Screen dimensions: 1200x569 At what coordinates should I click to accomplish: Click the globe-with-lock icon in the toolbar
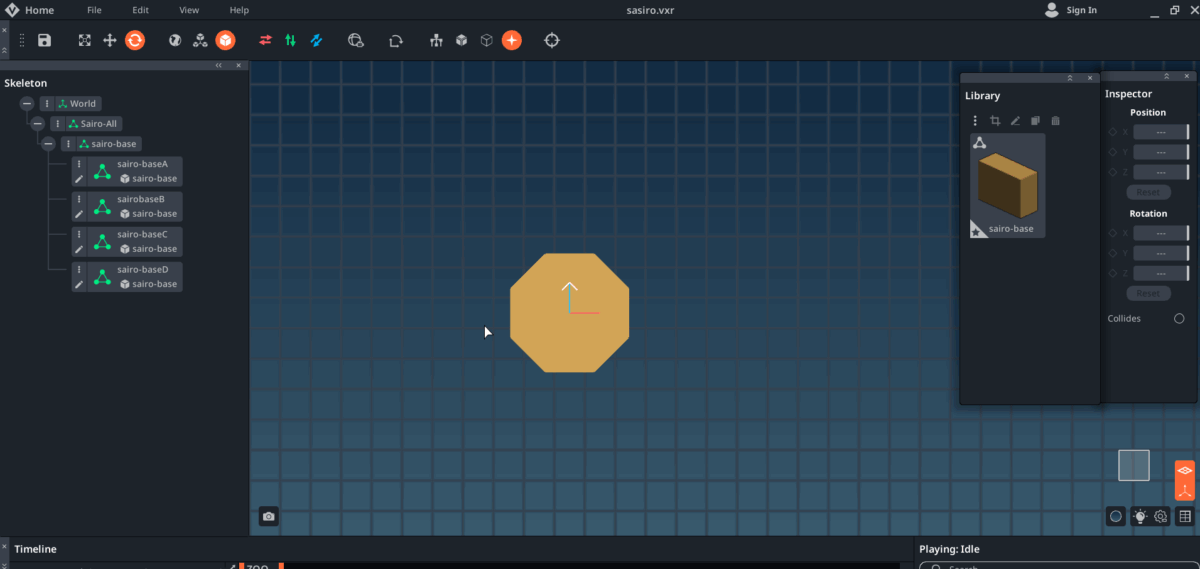356,40
